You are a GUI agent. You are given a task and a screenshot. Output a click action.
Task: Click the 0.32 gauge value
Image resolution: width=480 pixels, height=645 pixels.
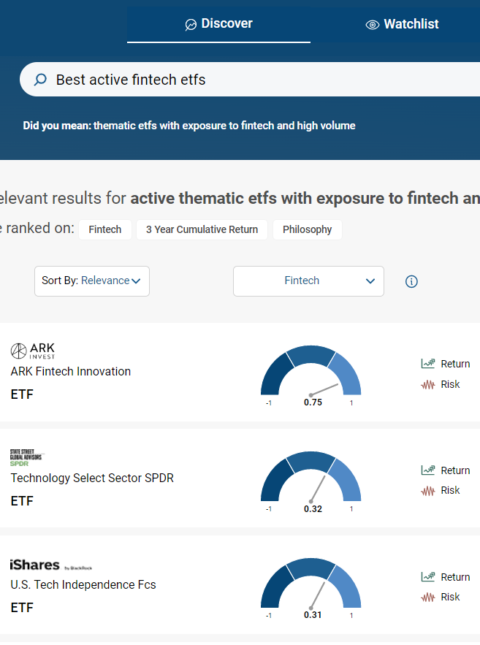tap(313, 509)
